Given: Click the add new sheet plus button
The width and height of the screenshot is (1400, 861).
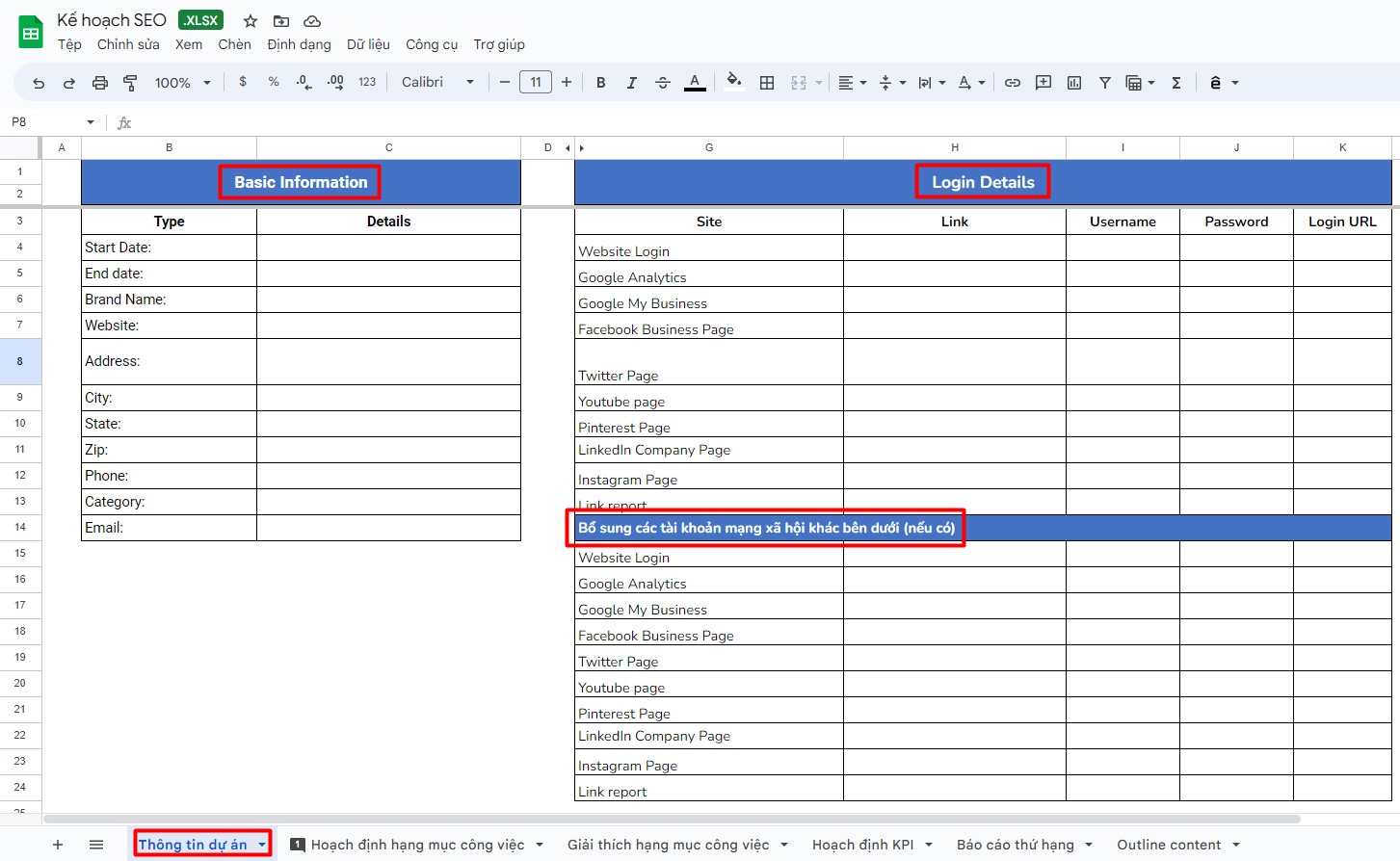Looking at the screenshot, I should pyautogui.click(x=58, y=845).
